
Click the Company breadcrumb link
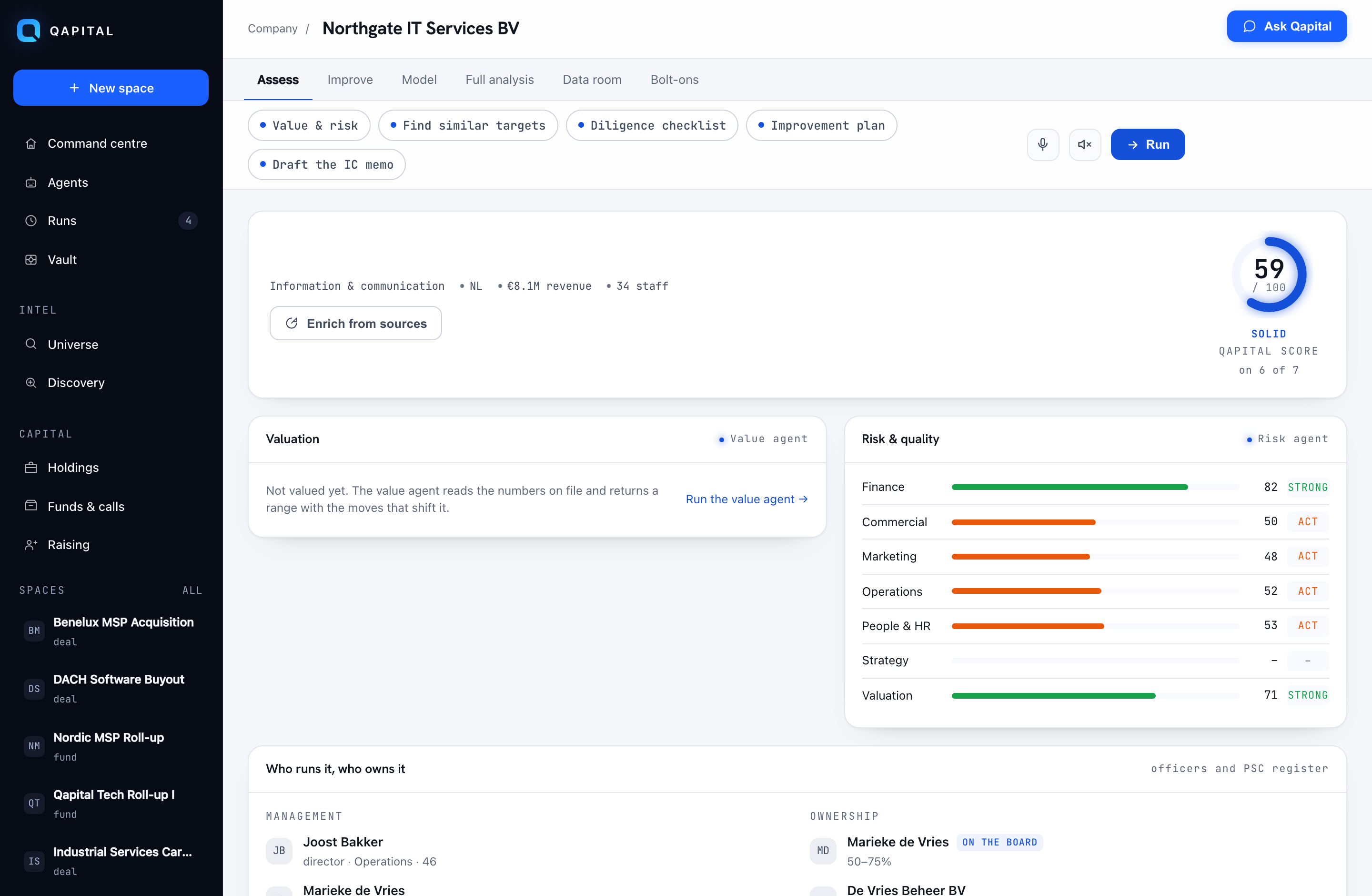pyautogui.click(x=272, y=28)
